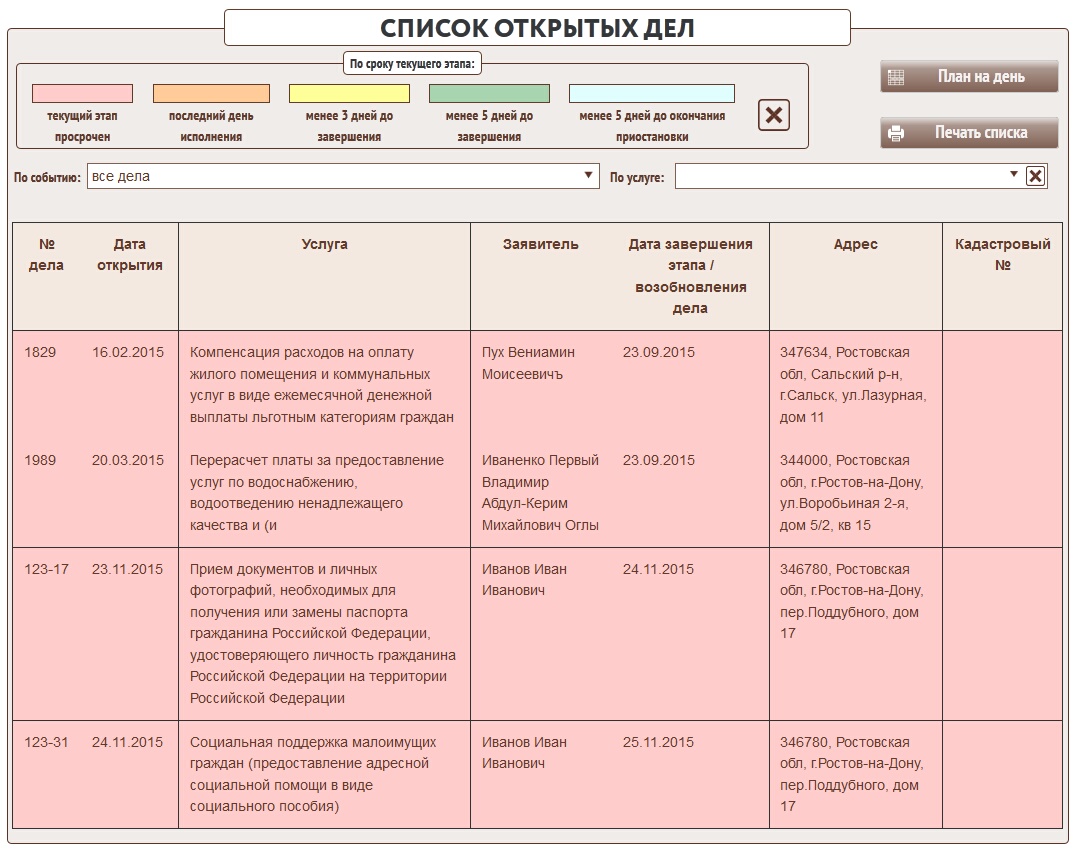
Task: Sort by the Дата открытия column header
Action: pos(129,254)
